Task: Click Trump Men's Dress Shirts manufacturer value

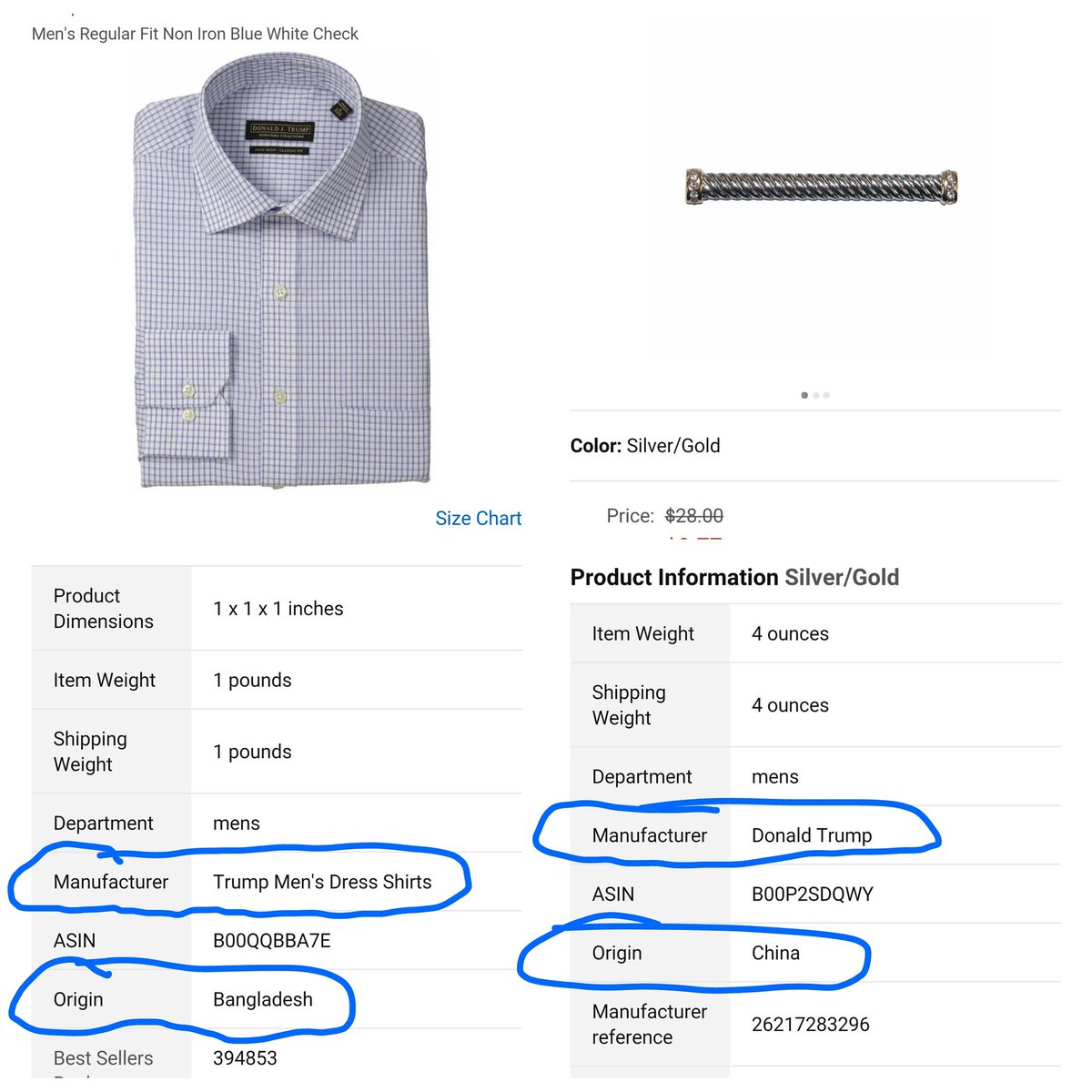Action: 322,882
